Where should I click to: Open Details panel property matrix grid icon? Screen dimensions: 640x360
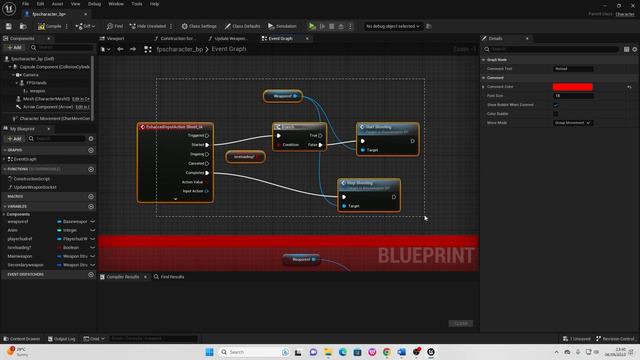tap(626, 49)
